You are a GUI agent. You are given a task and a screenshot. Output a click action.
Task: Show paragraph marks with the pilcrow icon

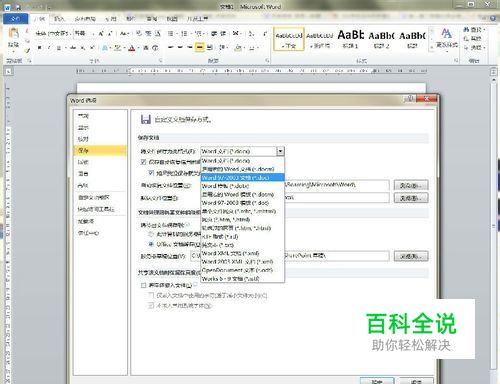pyautogui.click(x=265, y=33)
